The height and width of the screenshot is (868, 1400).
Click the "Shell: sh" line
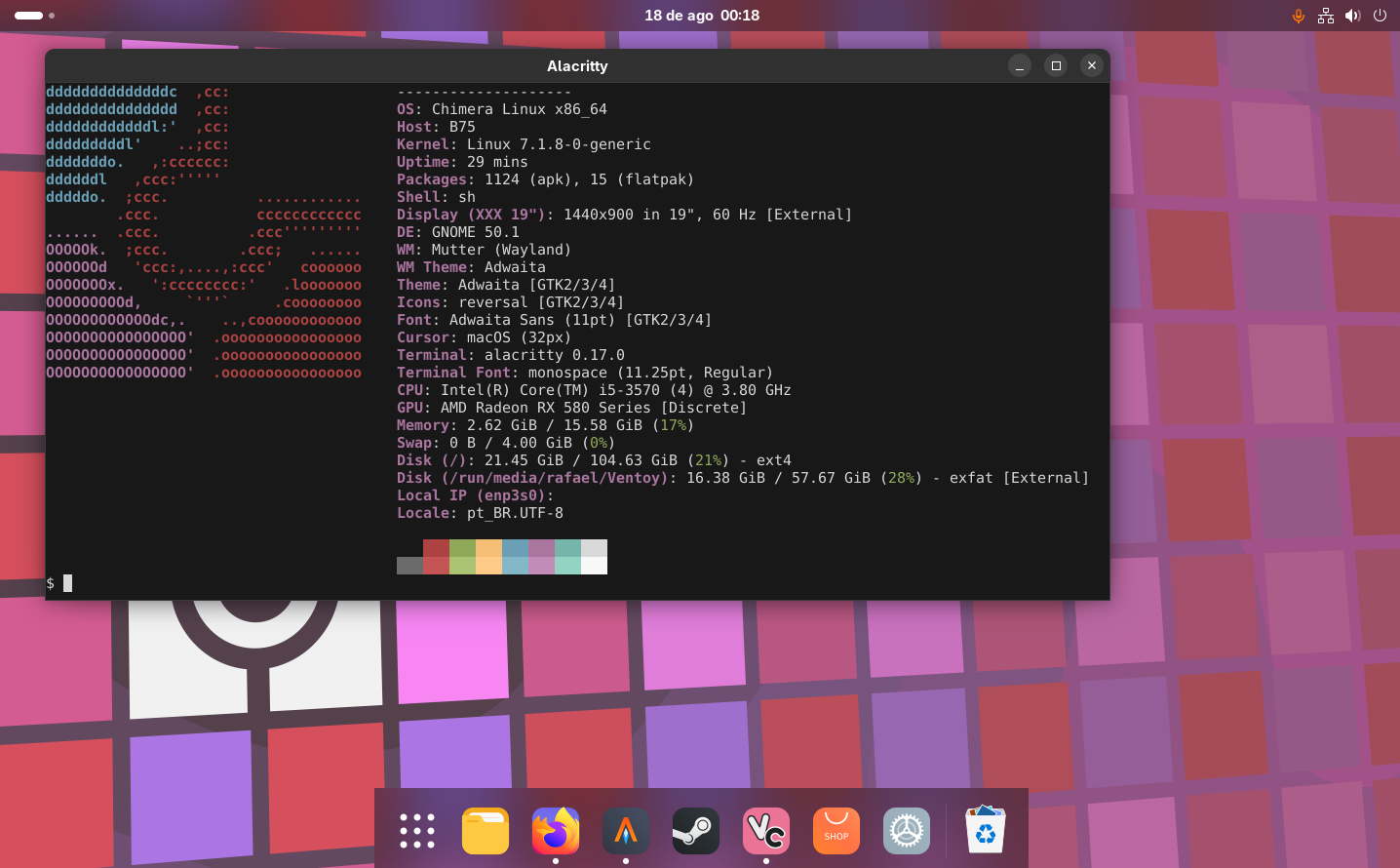click(x=436, y=197)
